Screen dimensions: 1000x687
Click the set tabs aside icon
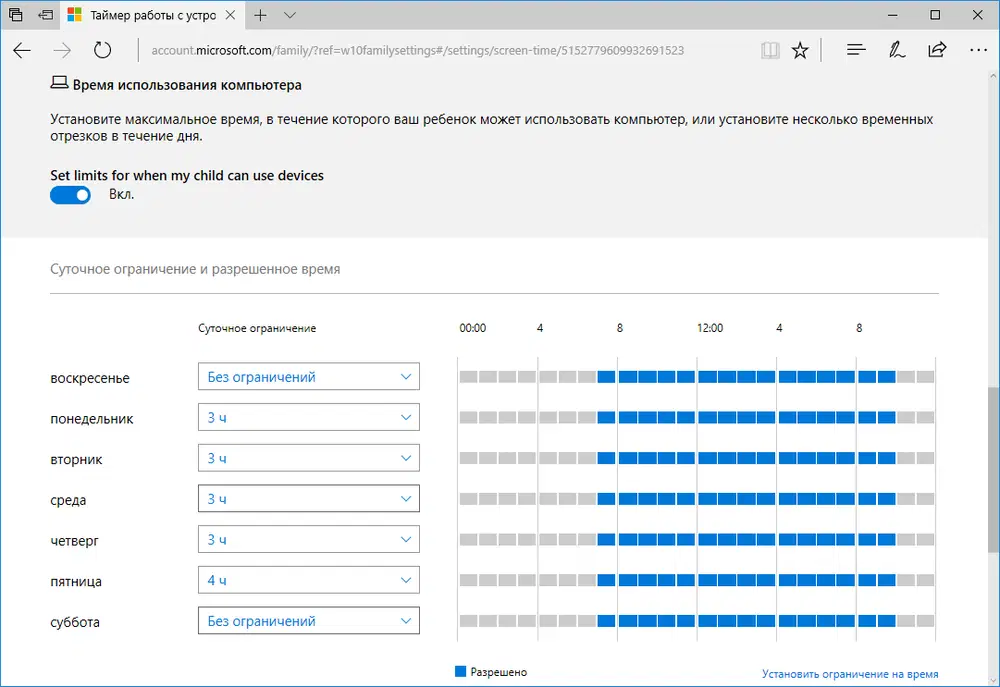point(46,15)
